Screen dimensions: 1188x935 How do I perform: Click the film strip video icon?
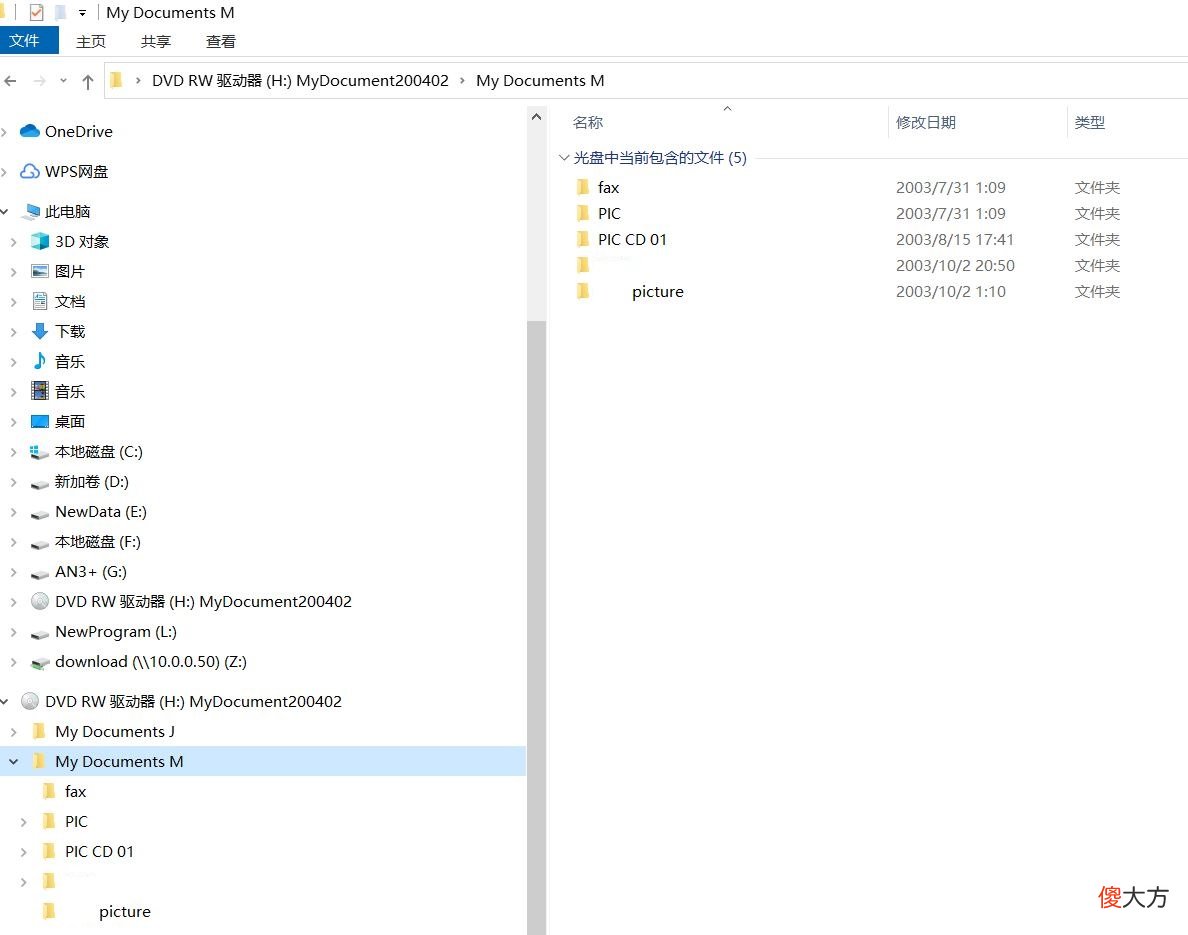click(x=40, y=391)
